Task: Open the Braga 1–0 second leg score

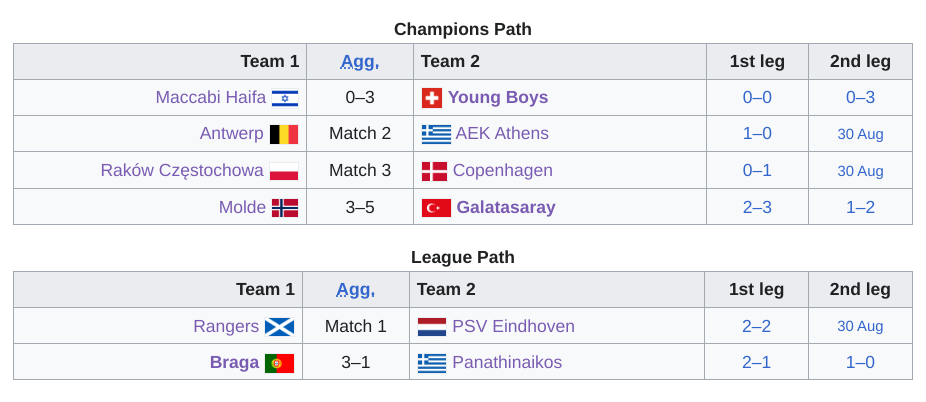Action: [x=860, y=362]
